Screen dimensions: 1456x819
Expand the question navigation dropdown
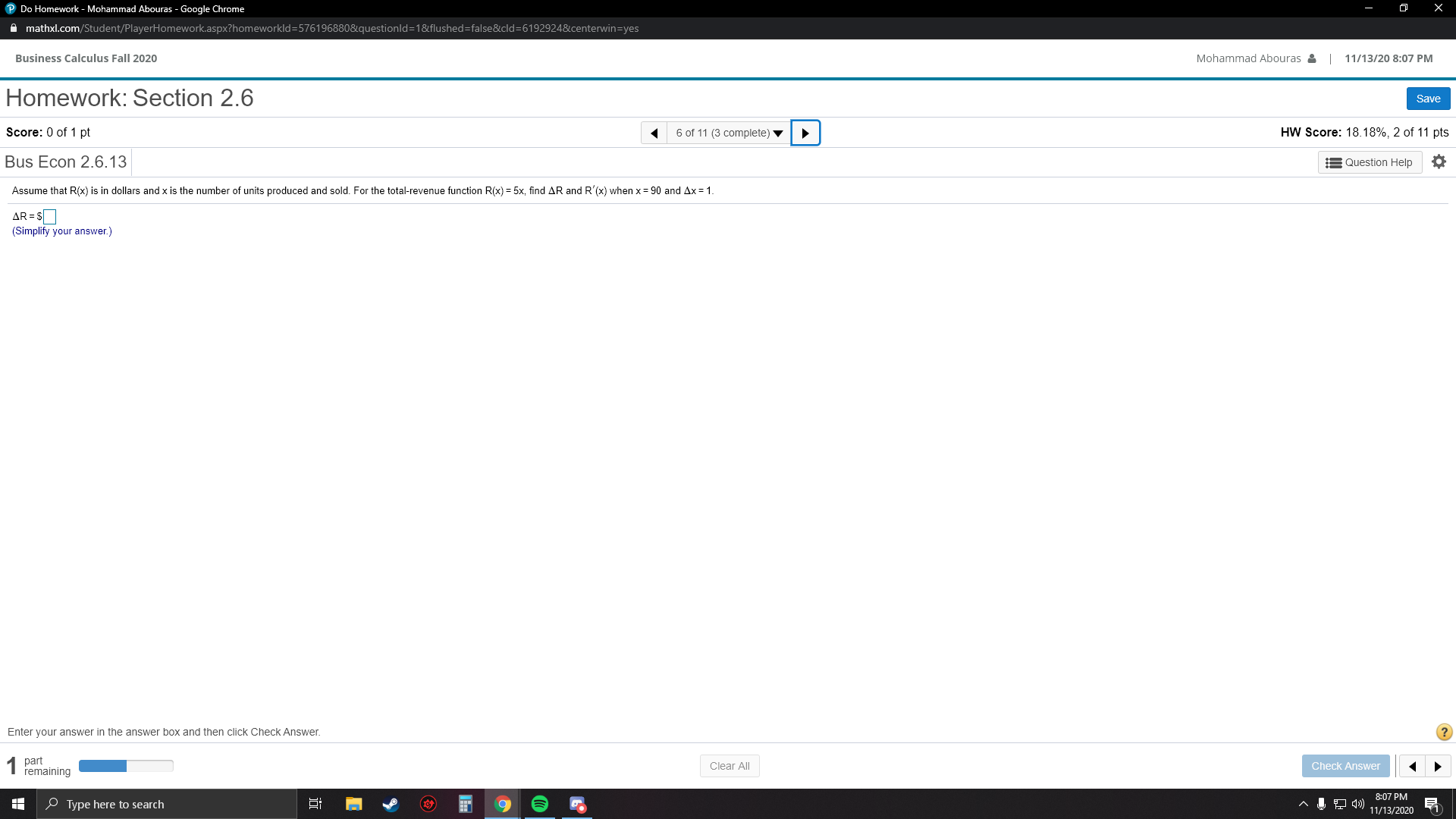(778, 133)
